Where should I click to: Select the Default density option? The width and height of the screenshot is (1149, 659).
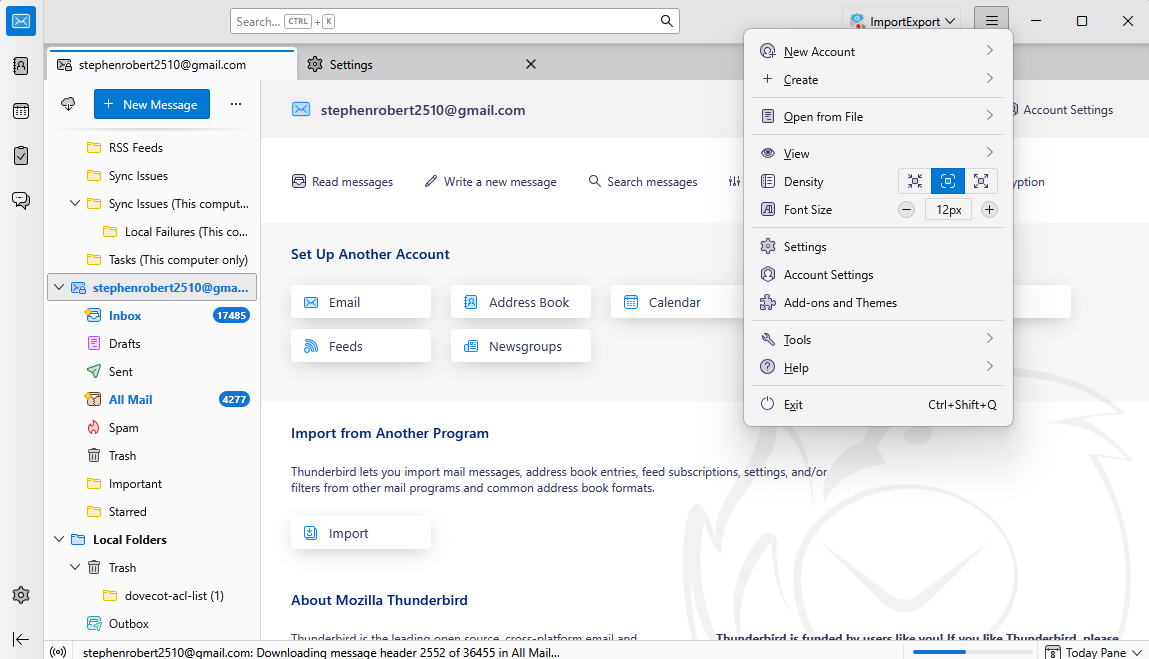[947, 181]
